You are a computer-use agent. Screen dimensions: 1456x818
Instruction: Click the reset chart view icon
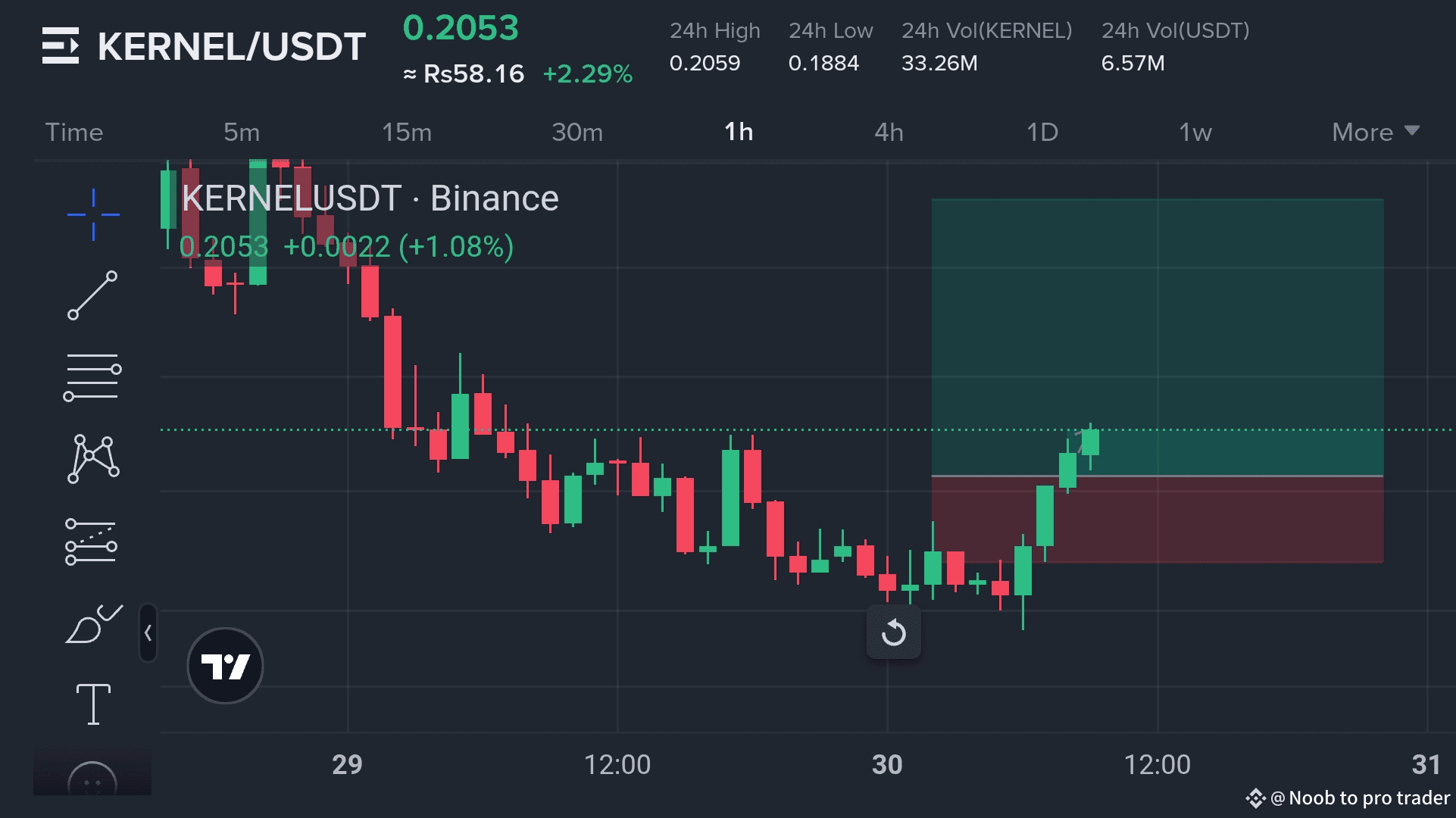pos(893,632)
